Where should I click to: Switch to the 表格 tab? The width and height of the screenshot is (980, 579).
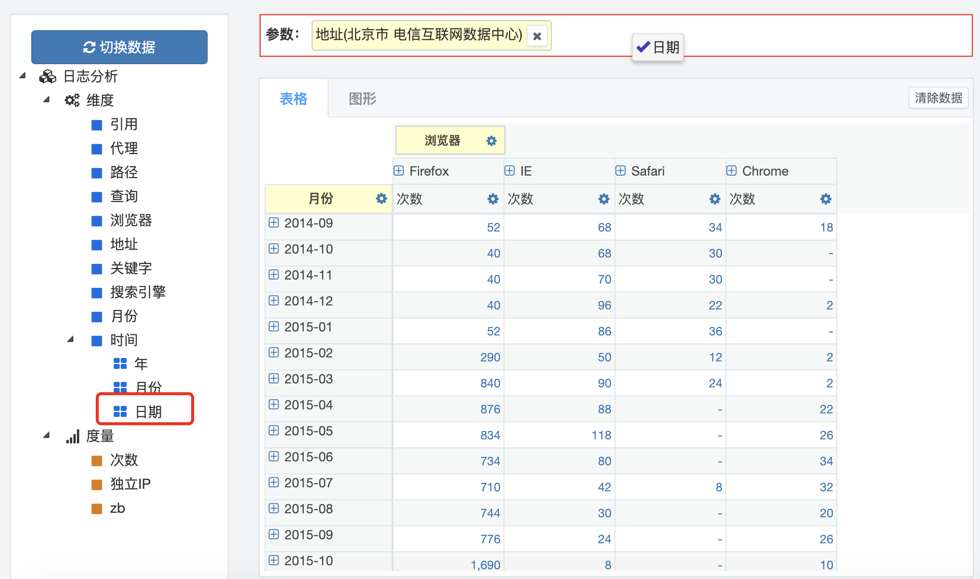[x=293, y=99]
